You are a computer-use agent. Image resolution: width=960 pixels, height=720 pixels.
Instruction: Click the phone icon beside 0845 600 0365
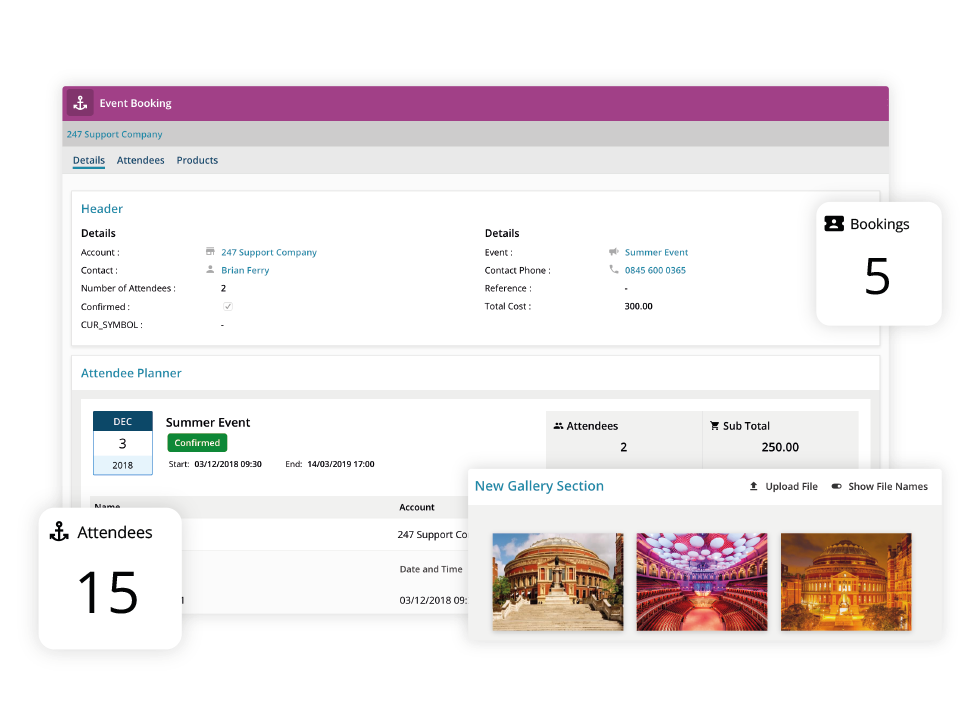click(x=613, y=269)
